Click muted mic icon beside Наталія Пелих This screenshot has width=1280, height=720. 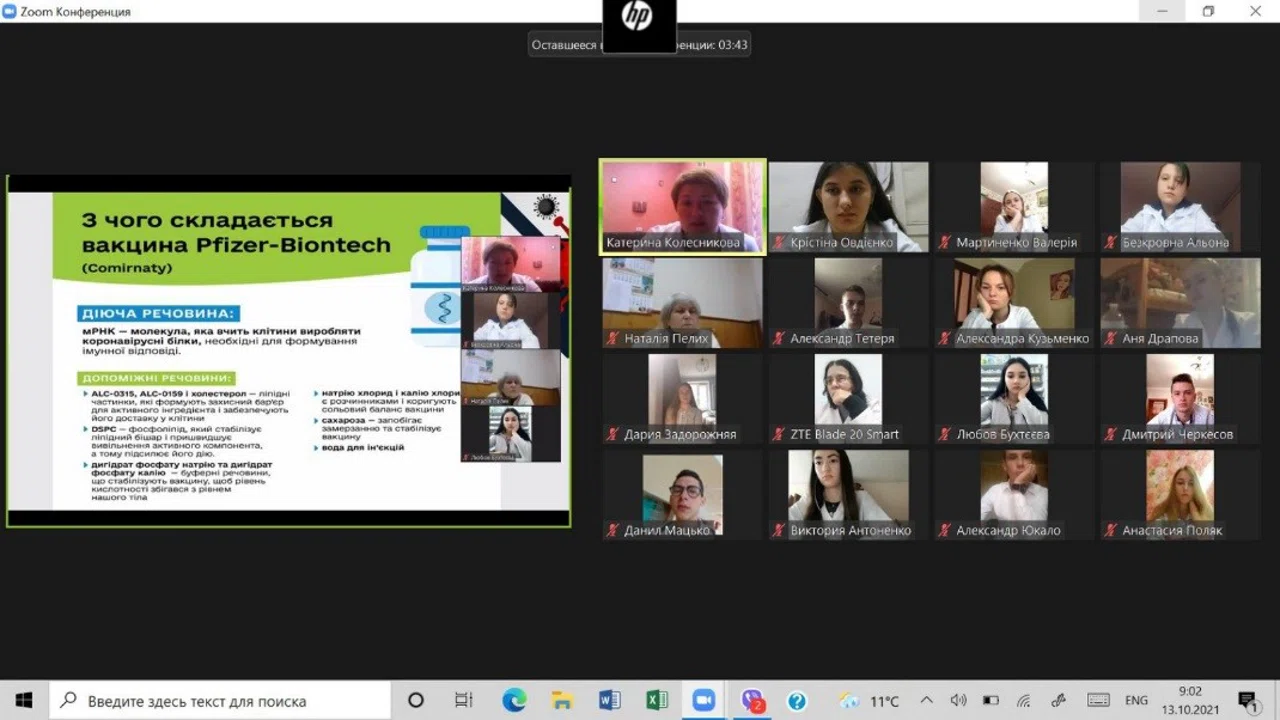[x=613, y=339]
